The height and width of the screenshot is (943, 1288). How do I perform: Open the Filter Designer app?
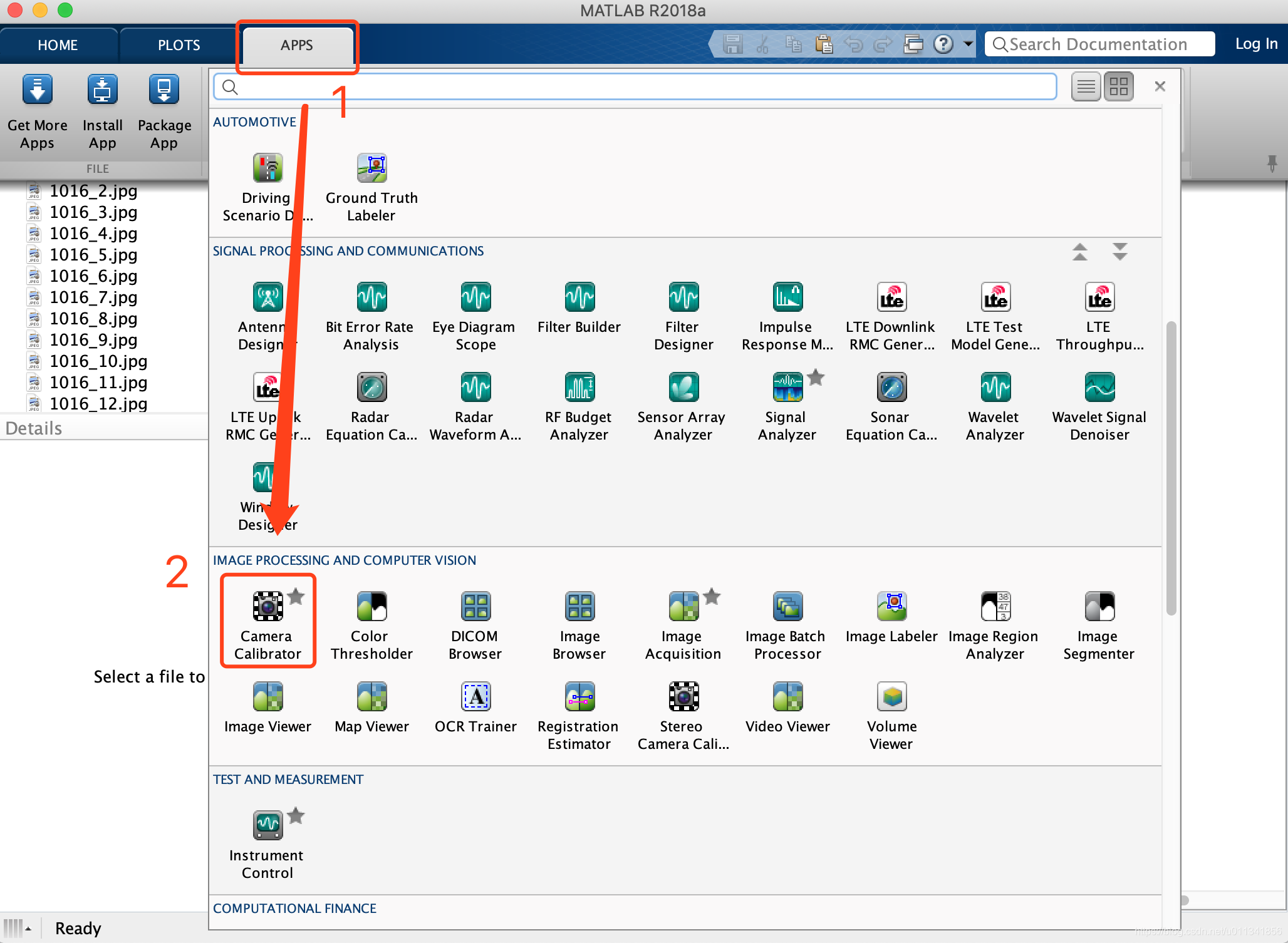(x=683, y=298)
